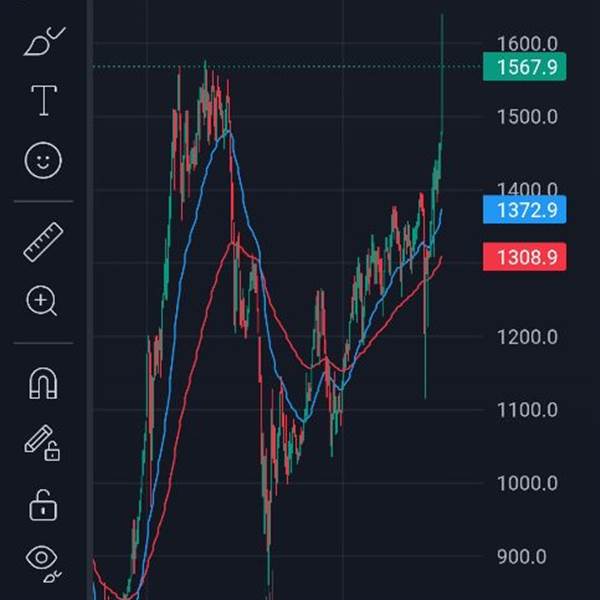
Task: Click the green 1567.9 current price label
Action: pos(524,67)
